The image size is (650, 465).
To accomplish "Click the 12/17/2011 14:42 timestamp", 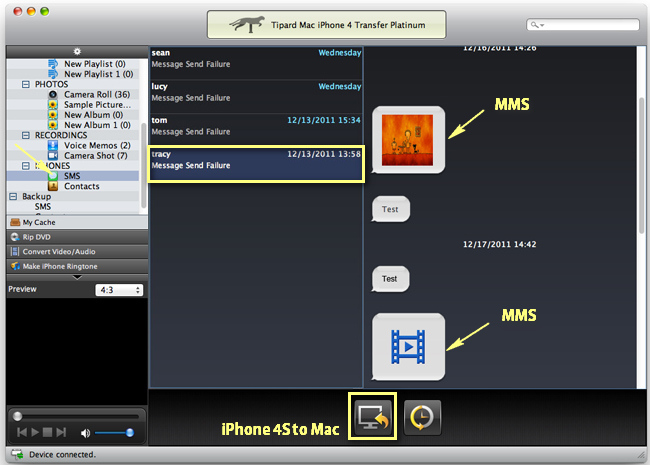I will click(500, 244).
